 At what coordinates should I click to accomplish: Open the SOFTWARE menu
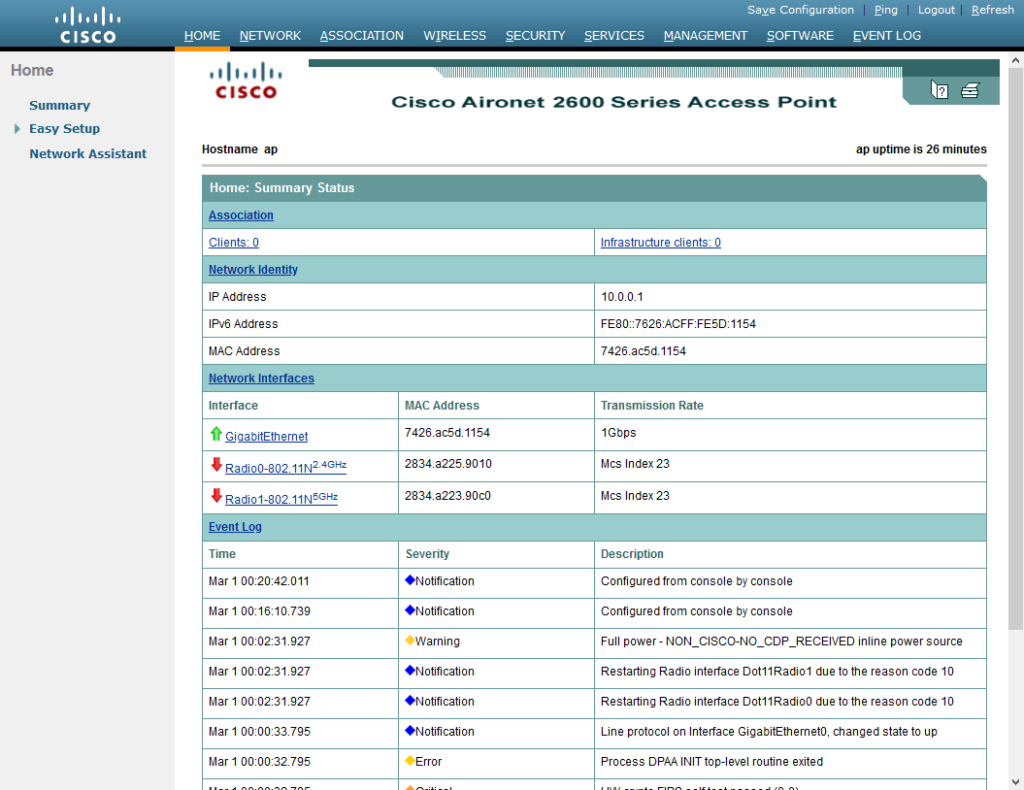[800, 36]
